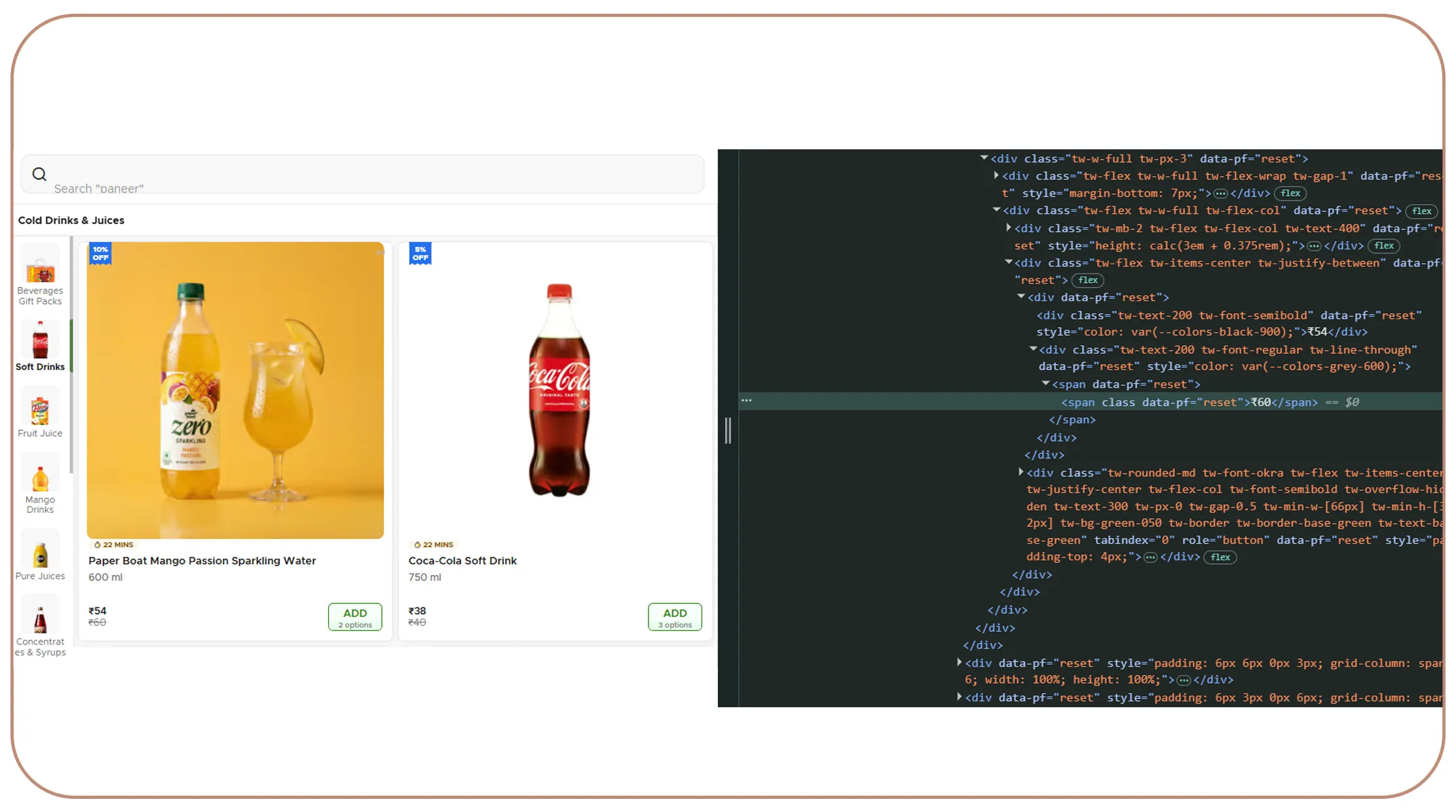
Task: Add Coca-Cola Soft Drink to cart
Action: (675, 617)
